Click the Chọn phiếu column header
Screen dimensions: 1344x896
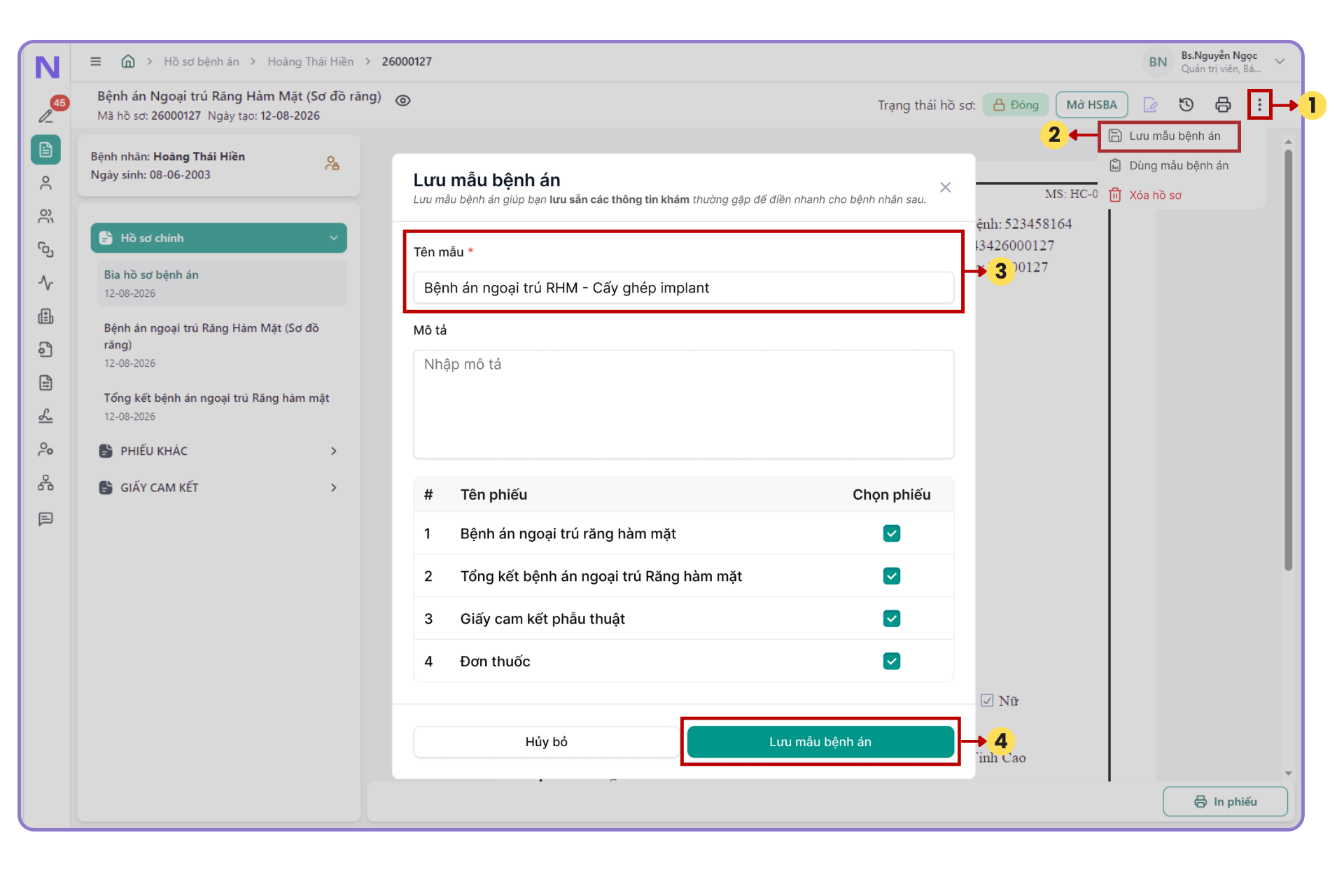[x=891, y=495]
